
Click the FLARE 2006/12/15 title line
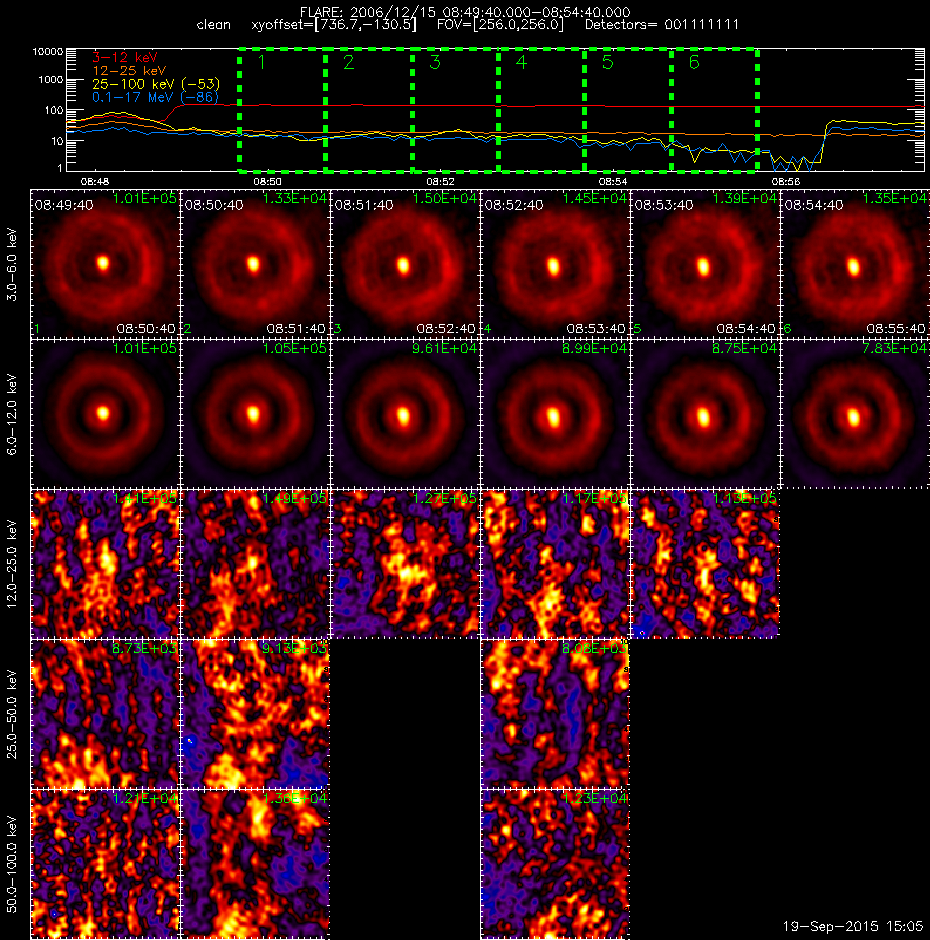(x=465, y=12)
